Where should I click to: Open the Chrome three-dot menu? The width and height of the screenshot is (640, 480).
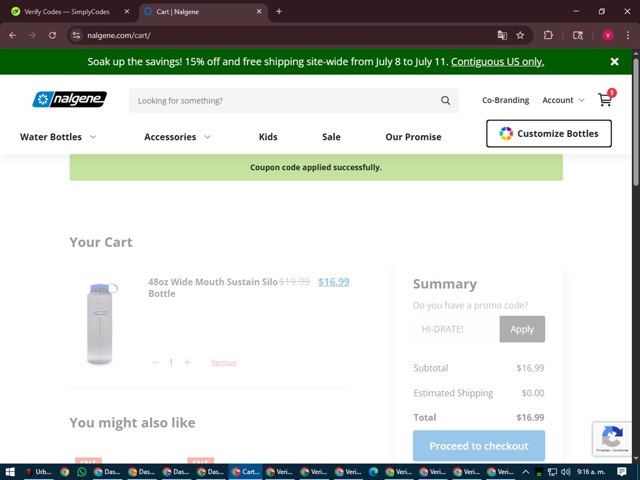point(628,36)
